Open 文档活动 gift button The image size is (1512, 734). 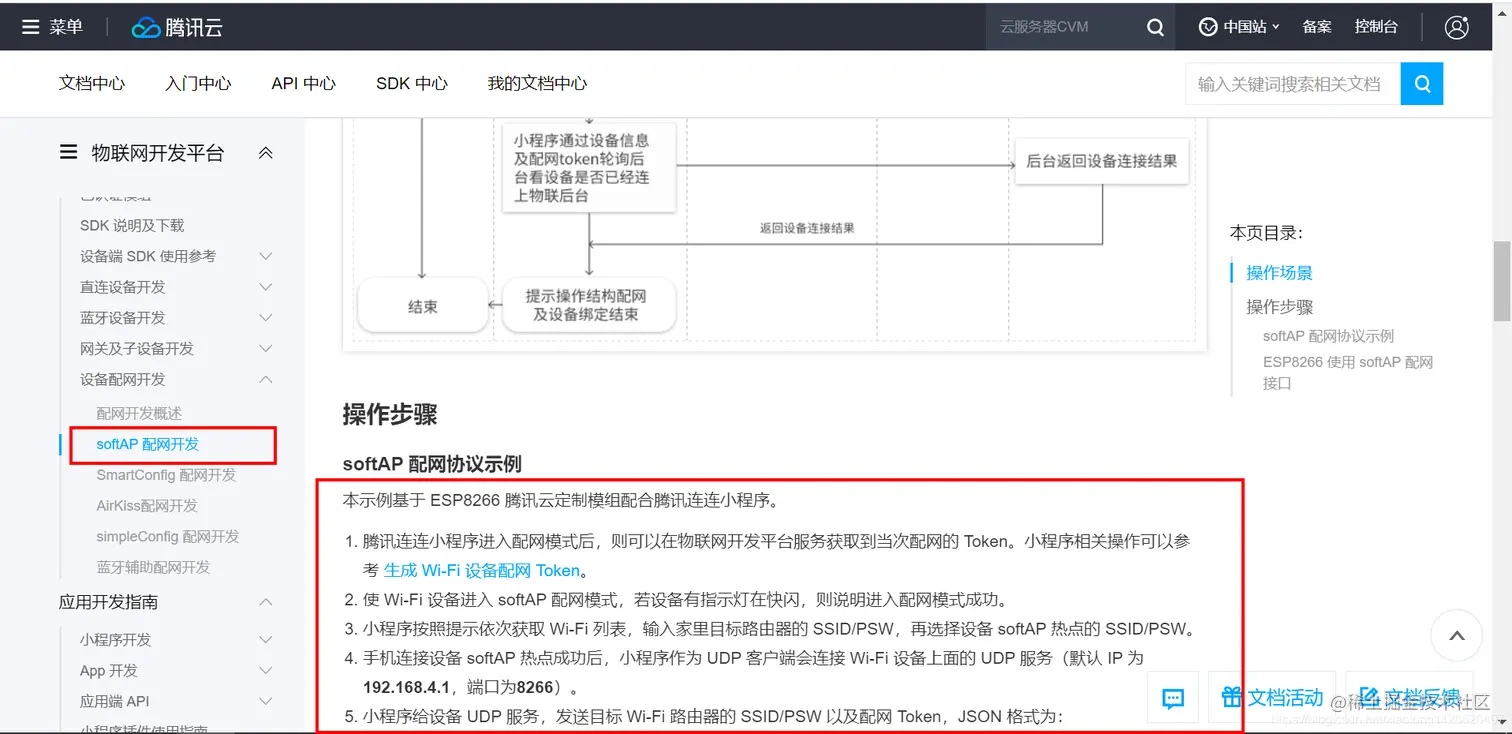(x=1272, y=698)
